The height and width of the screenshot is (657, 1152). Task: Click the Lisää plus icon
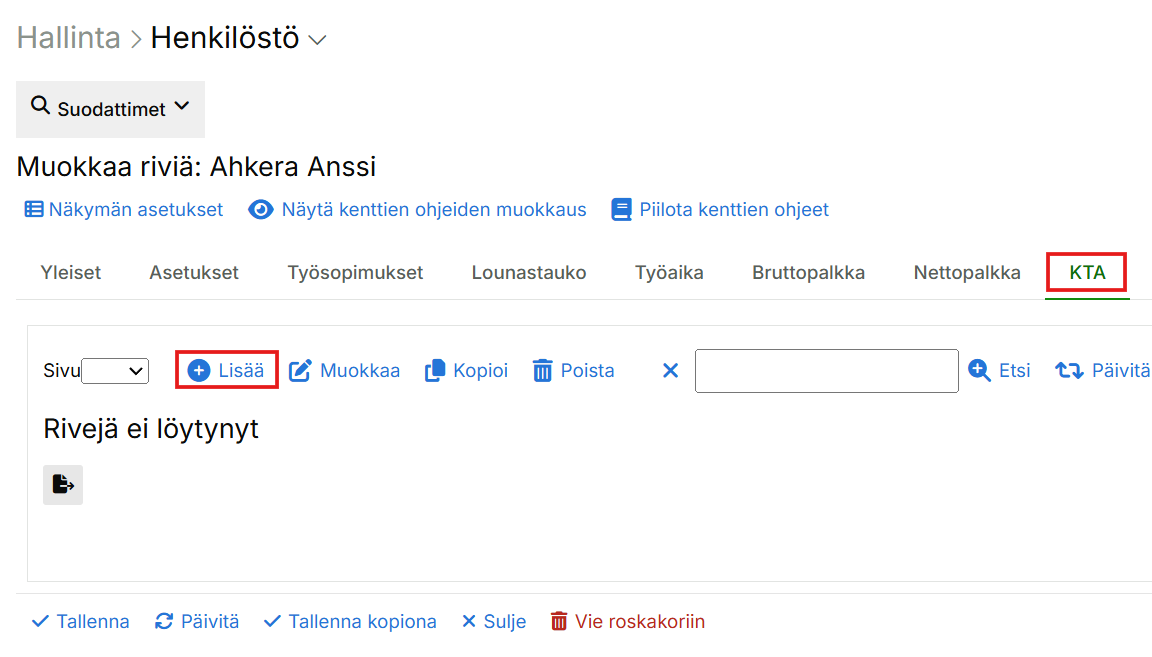[199, 371]
